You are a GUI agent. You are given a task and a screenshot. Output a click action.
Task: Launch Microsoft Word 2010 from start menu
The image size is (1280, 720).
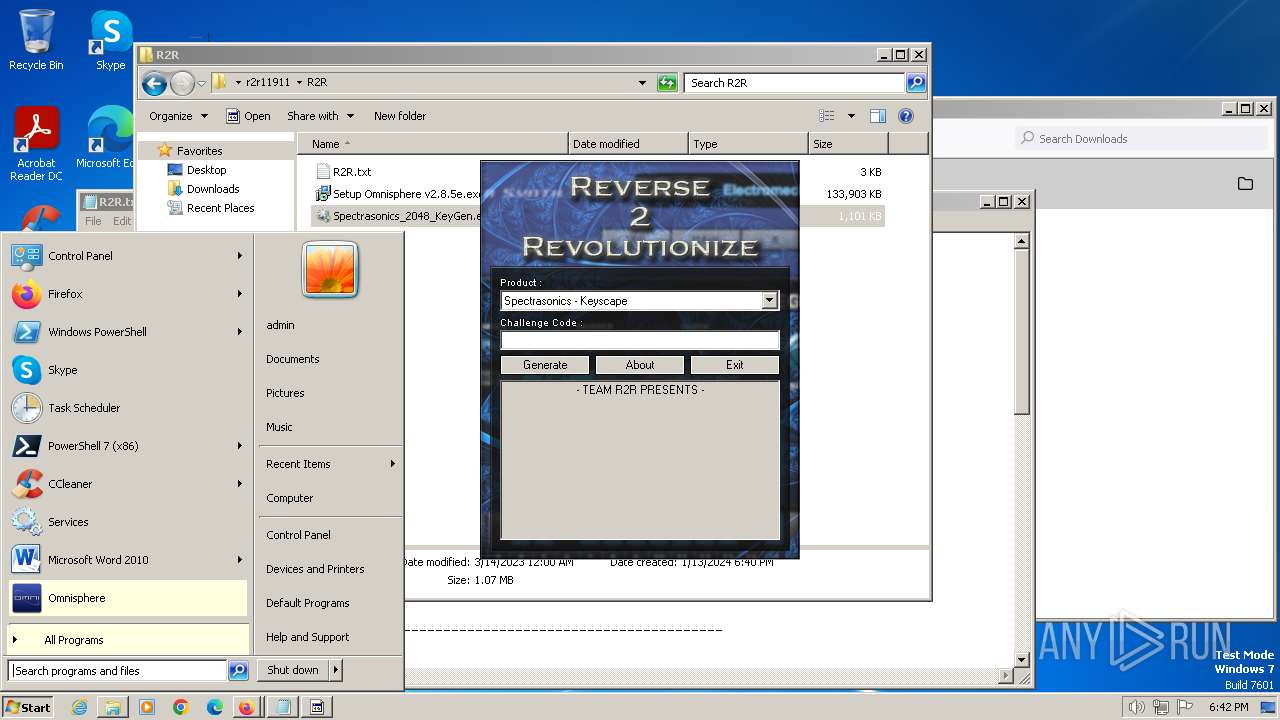pos(127,560)
